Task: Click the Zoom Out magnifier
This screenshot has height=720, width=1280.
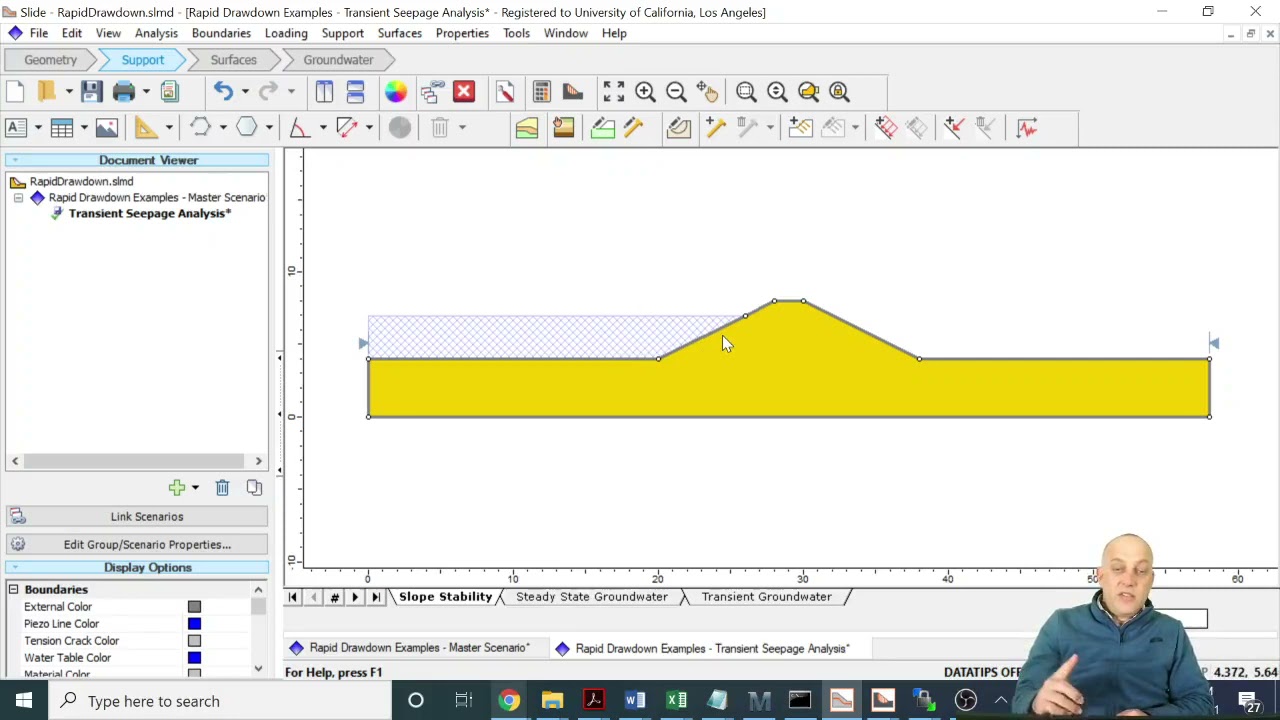Action: tap(676, 92)
